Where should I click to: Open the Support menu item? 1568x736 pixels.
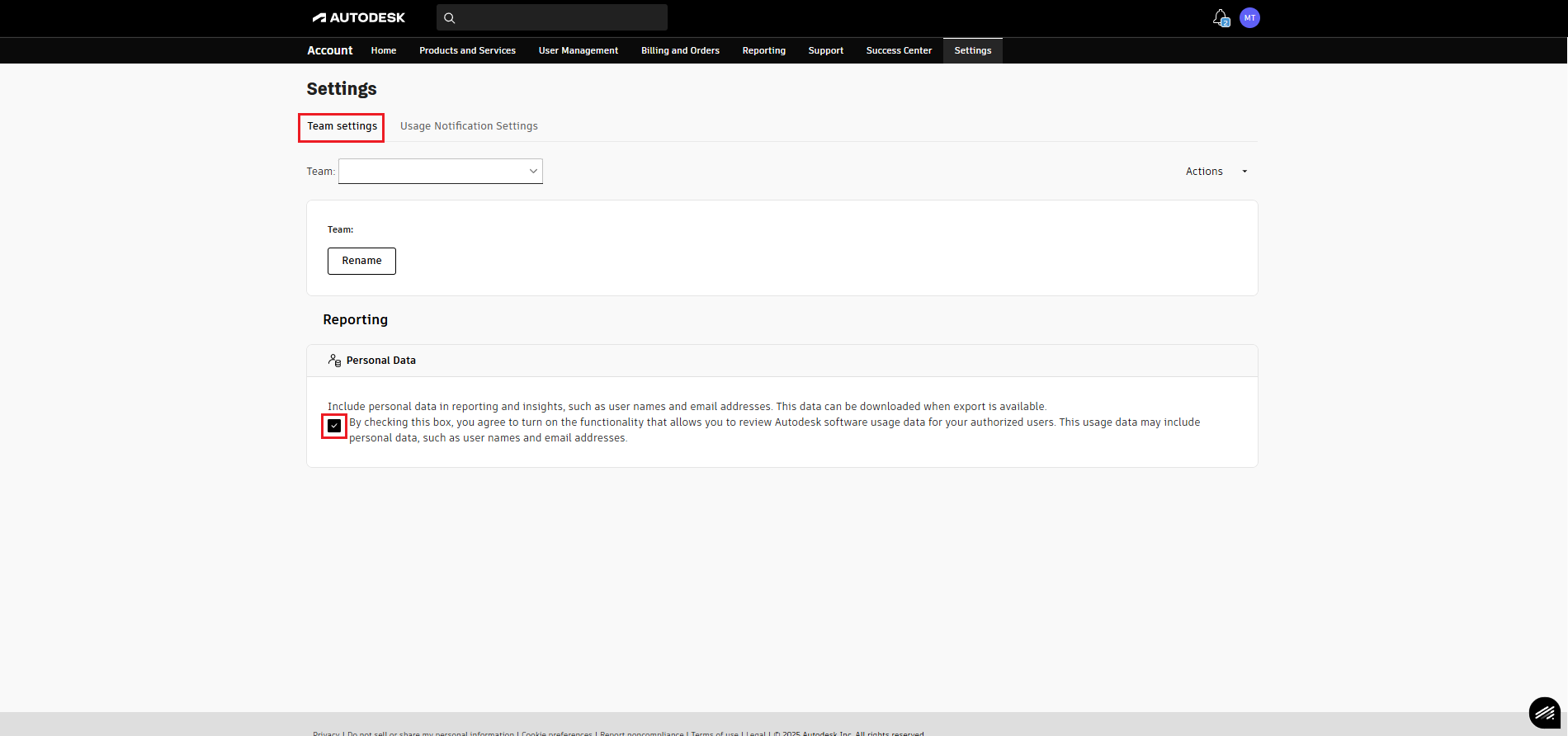[x=825, y=50]
